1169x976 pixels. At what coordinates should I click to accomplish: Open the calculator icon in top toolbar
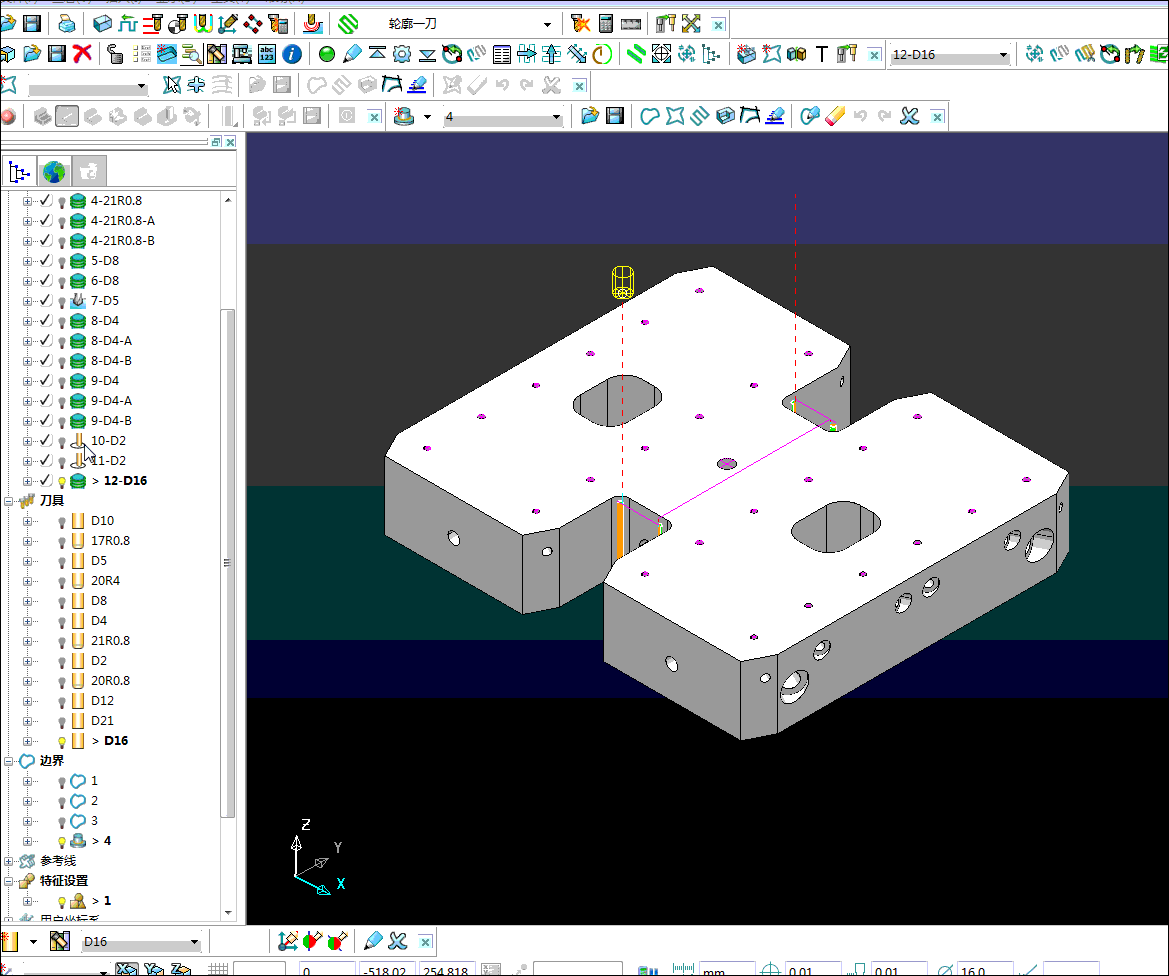pyautogui.click(x=605, y=24)
